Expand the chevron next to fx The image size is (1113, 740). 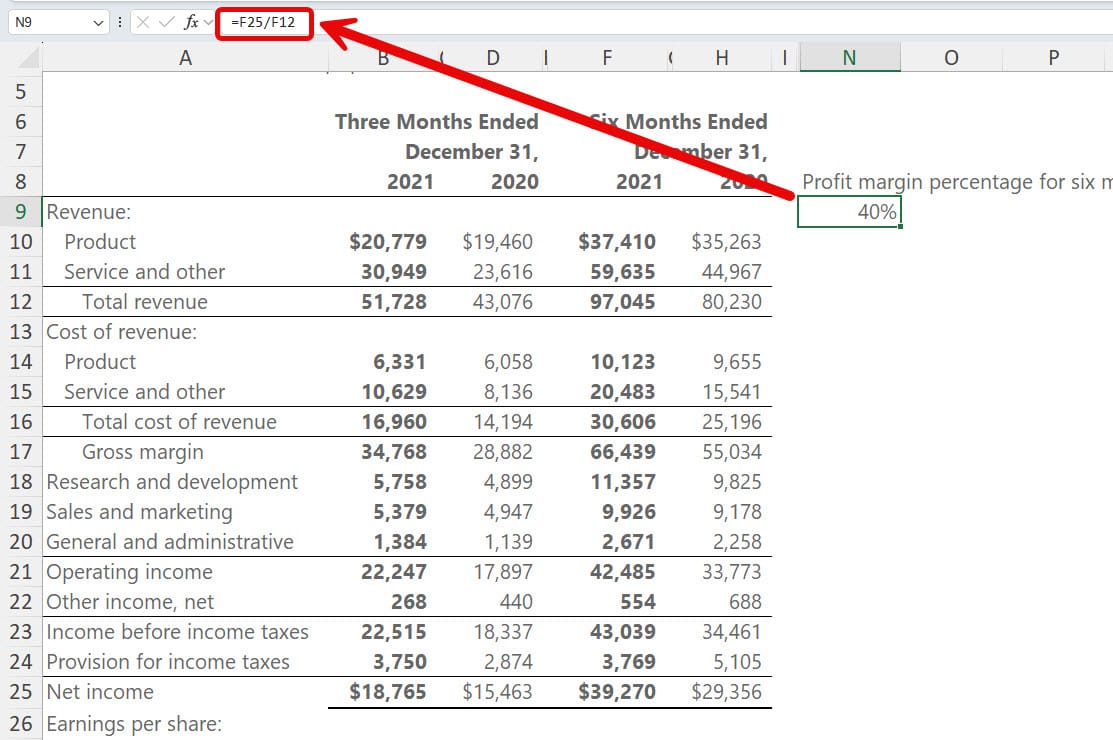pos(208,22)
